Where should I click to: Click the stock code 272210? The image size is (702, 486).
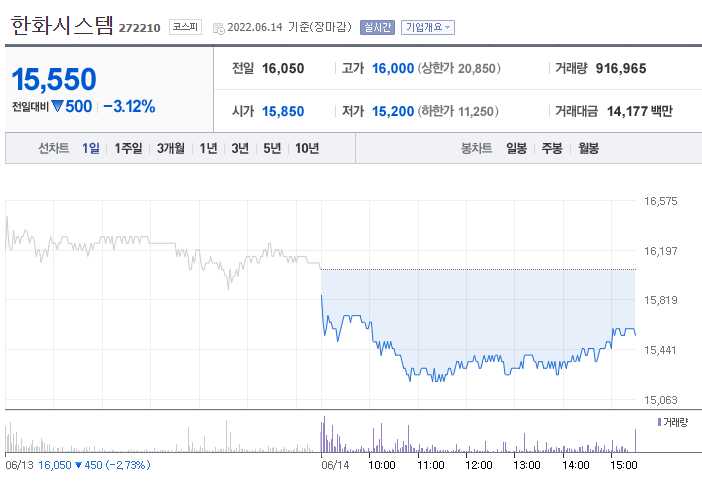point(139,28)
